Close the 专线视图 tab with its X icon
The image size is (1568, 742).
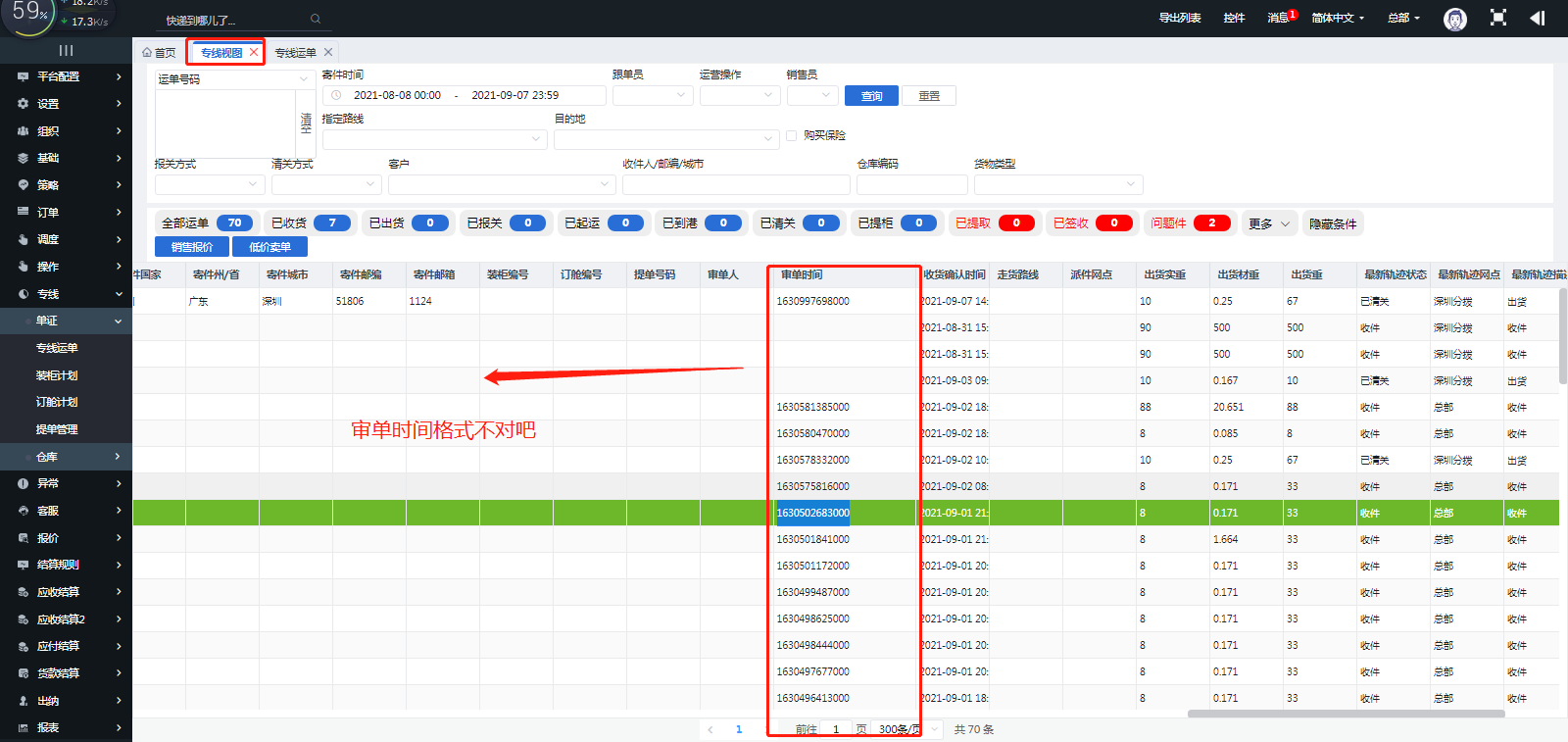pyautogui.click(x=254, y=52)
